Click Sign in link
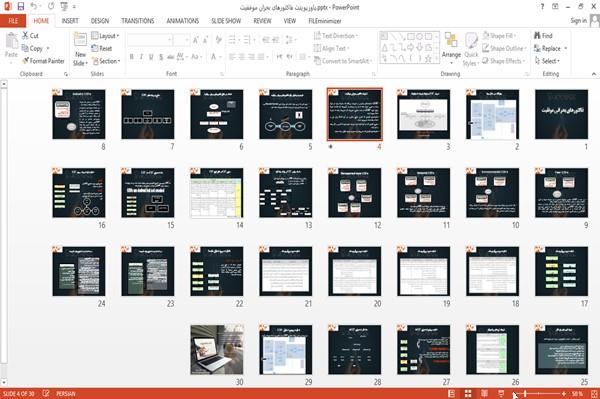 [x=578, y=21]
